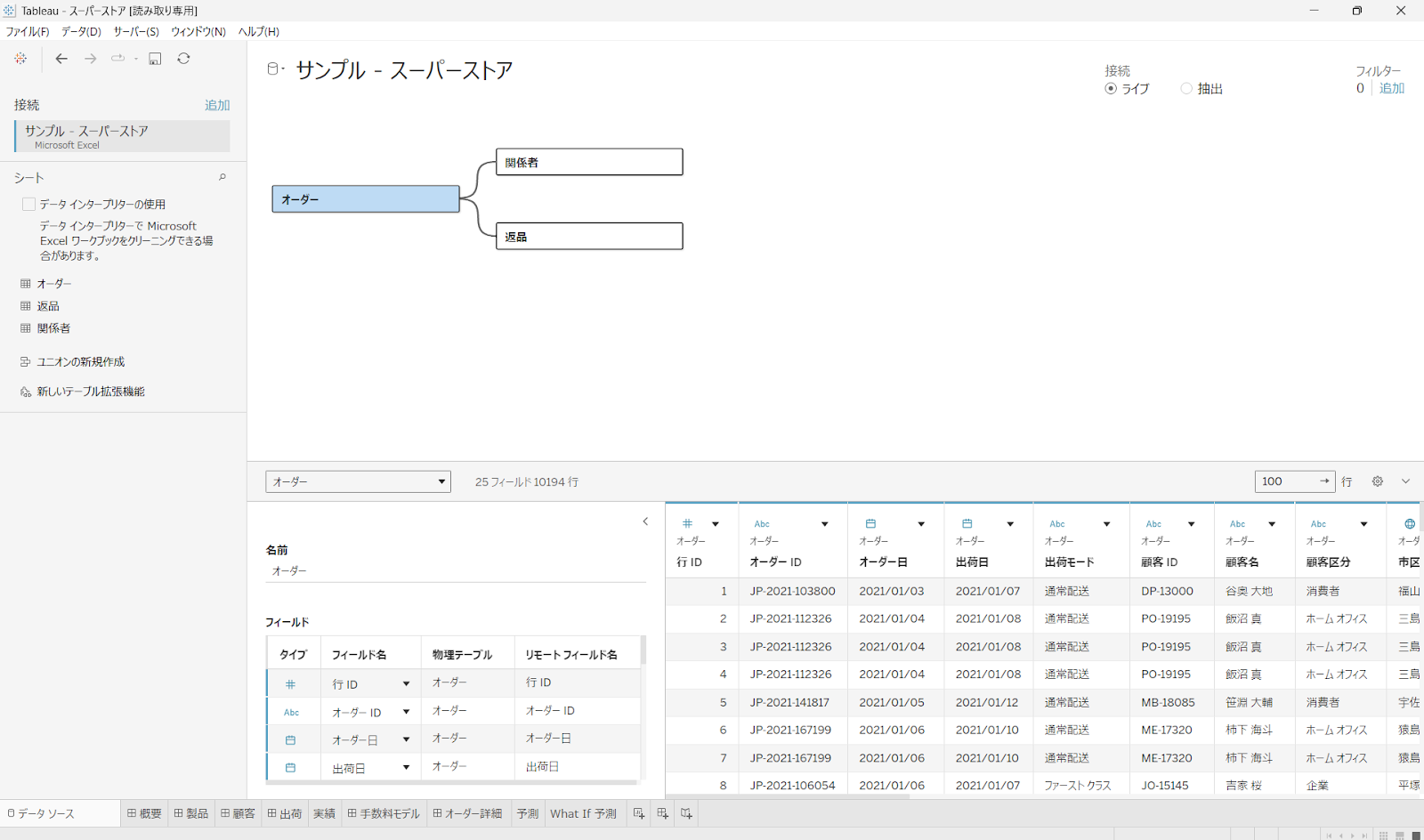Expand the data preview pane chevron
Viewport: 1424px width, 840px height.
1406,481
